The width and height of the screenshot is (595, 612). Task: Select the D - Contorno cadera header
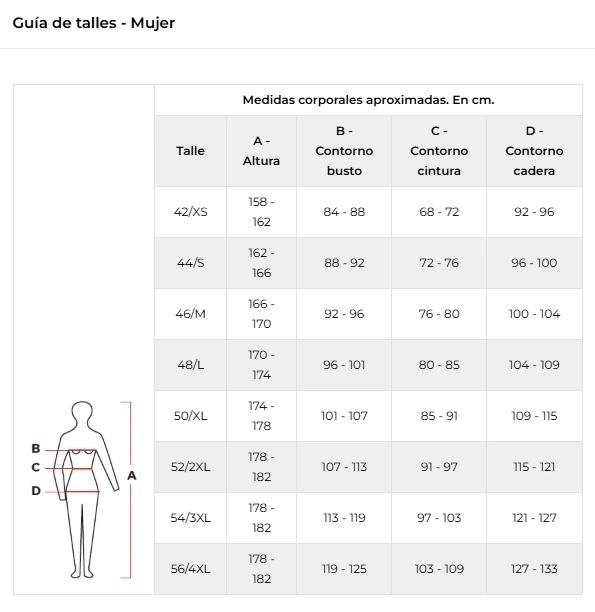tap(534, 151)
